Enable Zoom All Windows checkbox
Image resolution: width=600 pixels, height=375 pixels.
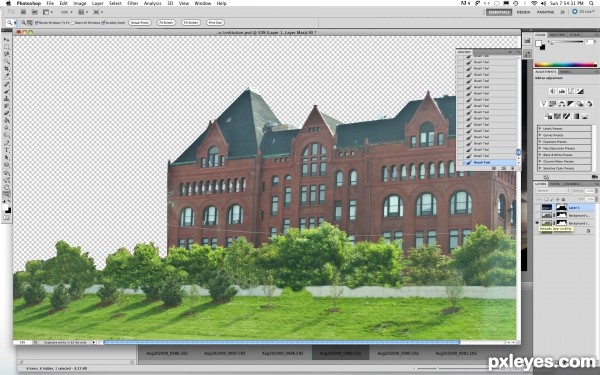73,23
